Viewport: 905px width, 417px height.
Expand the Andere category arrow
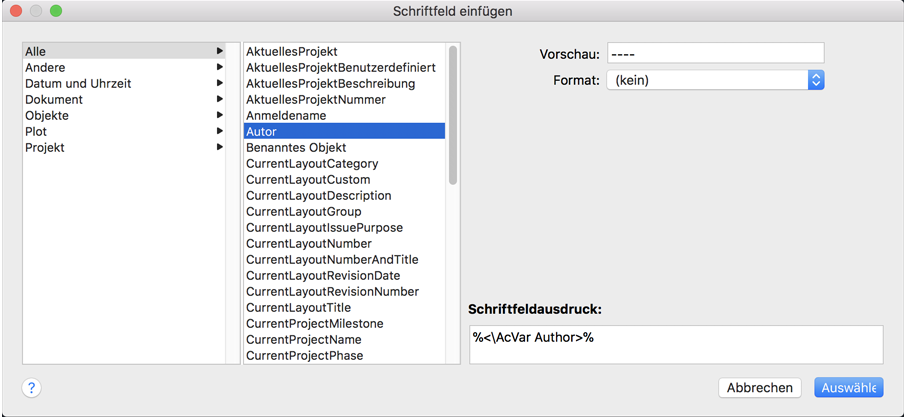[x=219, y=67]
